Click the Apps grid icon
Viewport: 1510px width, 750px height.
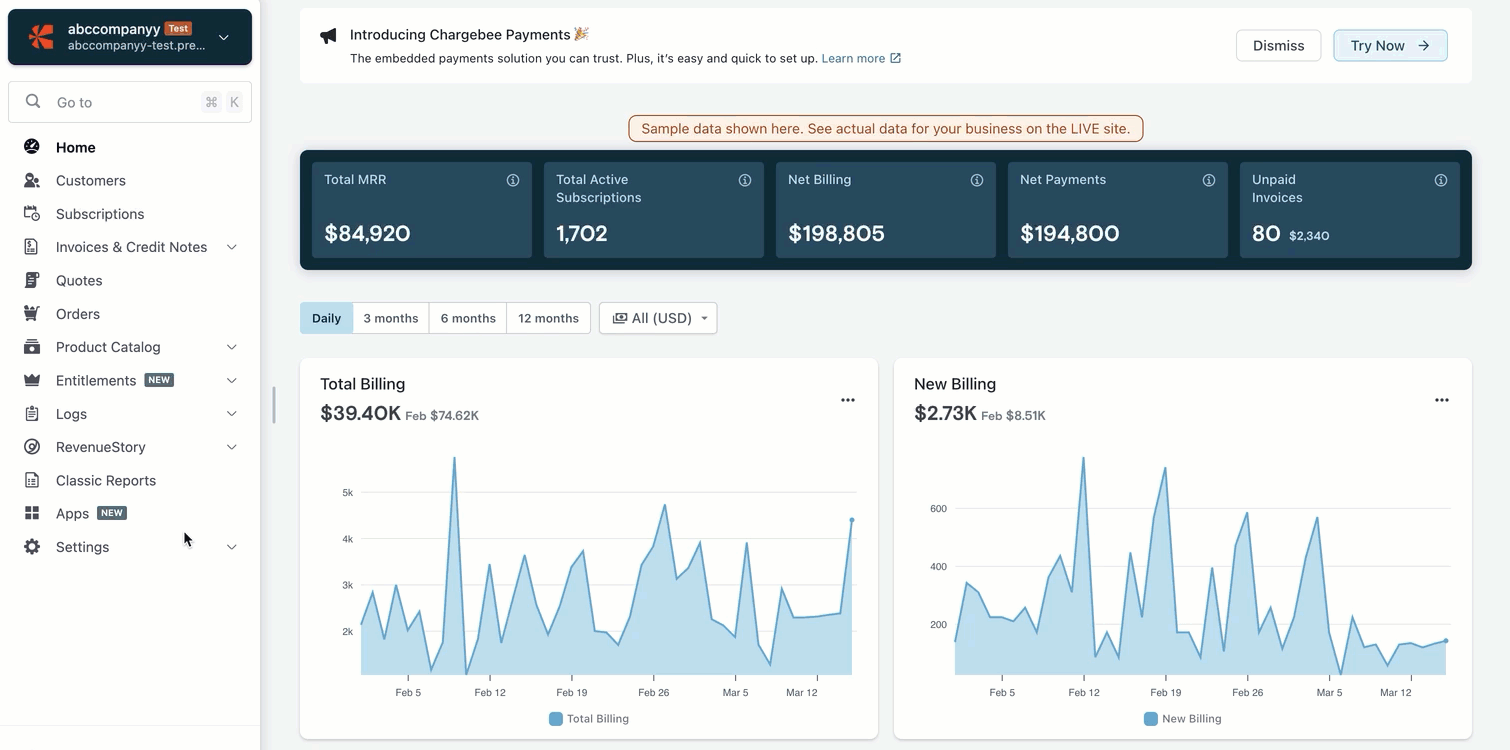[32, 514]
